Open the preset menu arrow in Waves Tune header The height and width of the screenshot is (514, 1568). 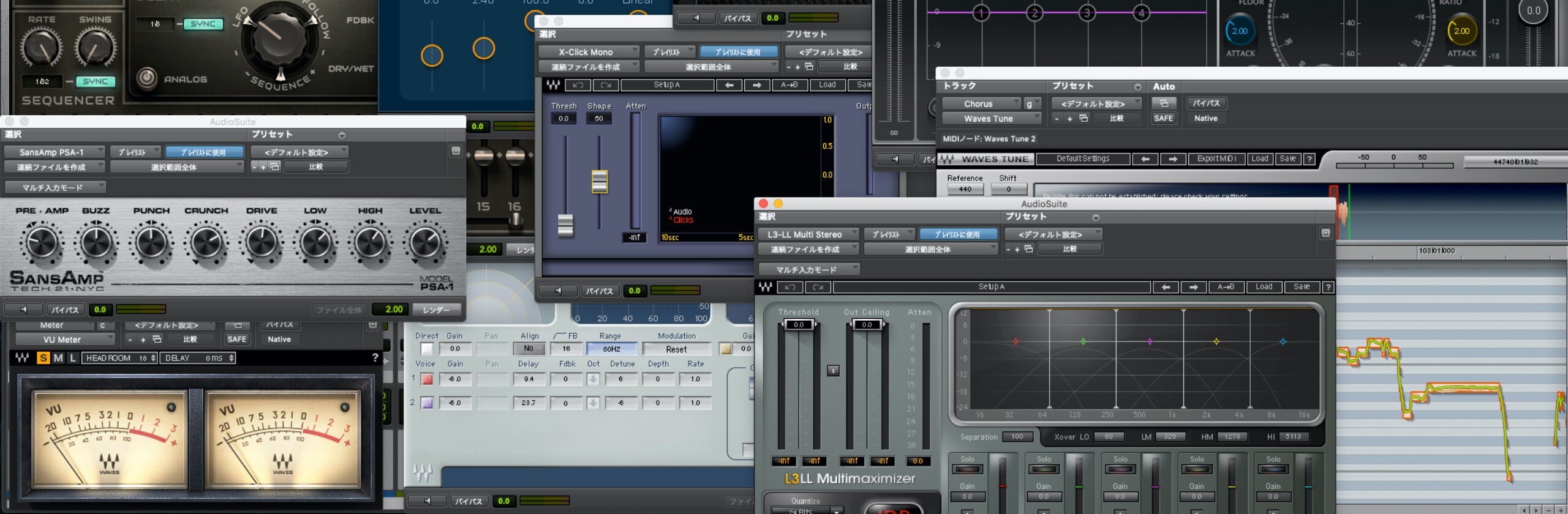coord(1137,87)
